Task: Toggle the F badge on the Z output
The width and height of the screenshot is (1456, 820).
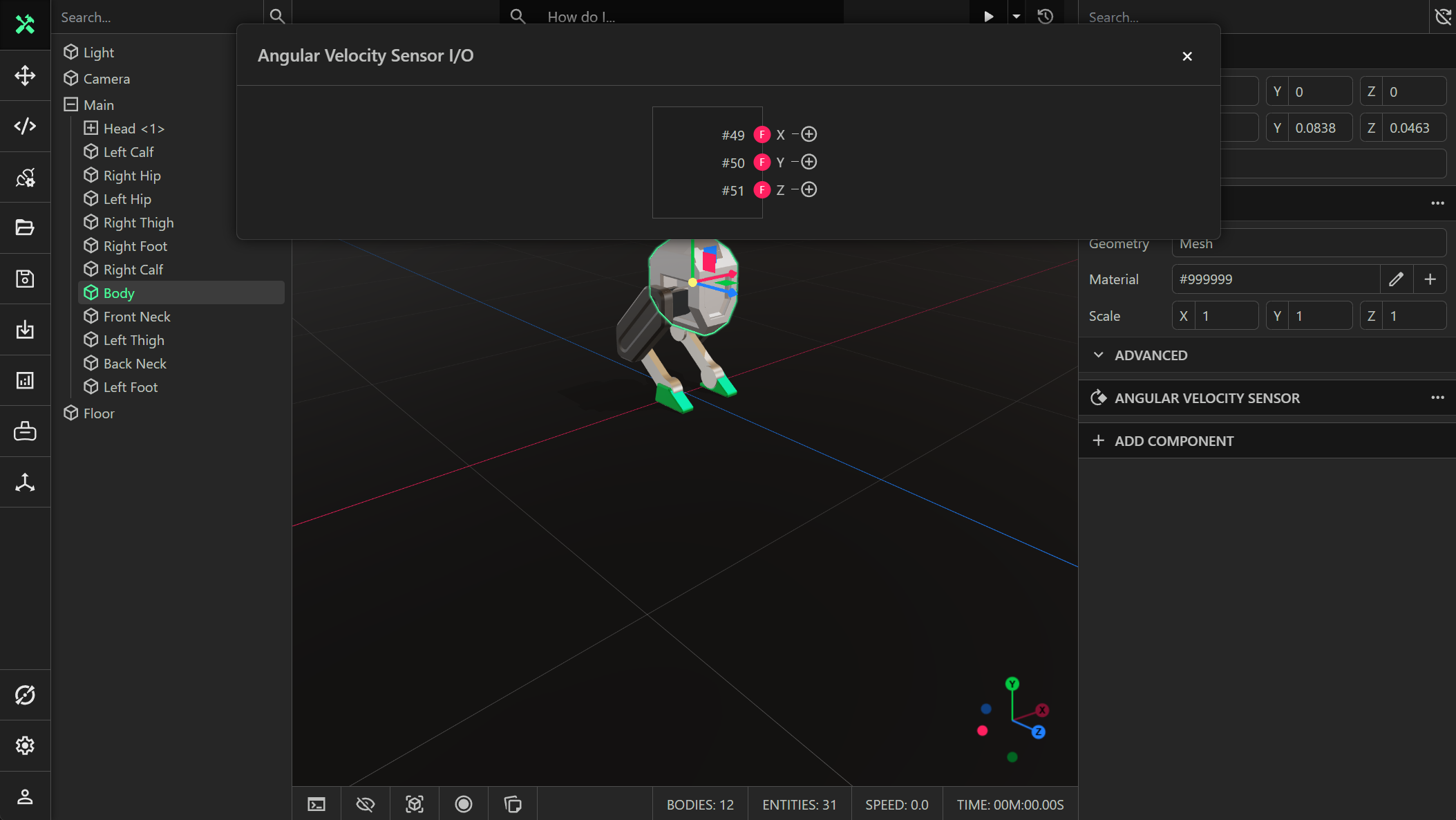Action: click(762, 189)
